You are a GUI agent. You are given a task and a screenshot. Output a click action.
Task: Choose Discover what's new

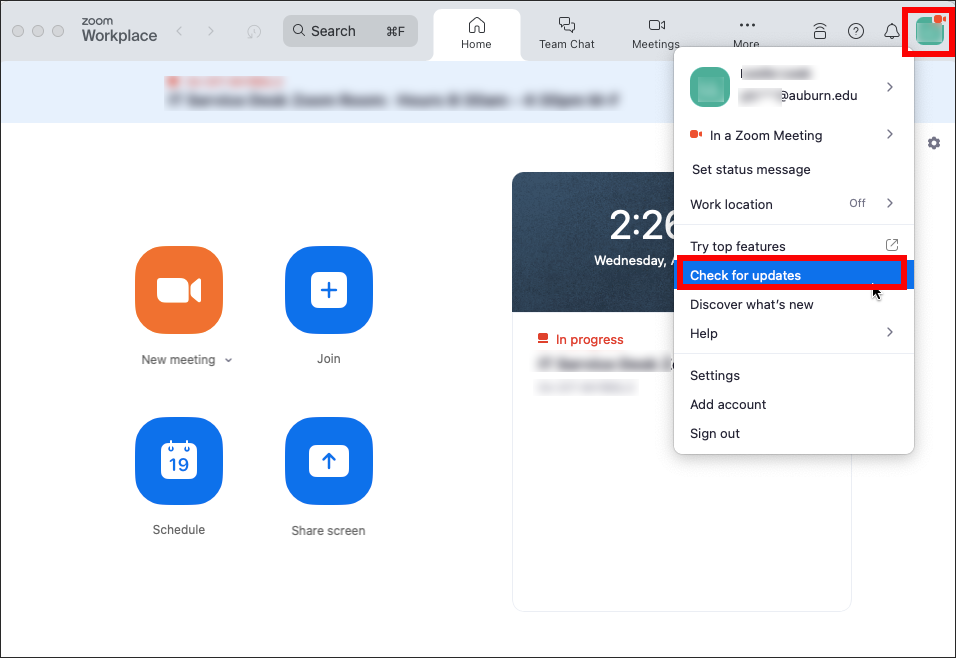pos(752,304)
